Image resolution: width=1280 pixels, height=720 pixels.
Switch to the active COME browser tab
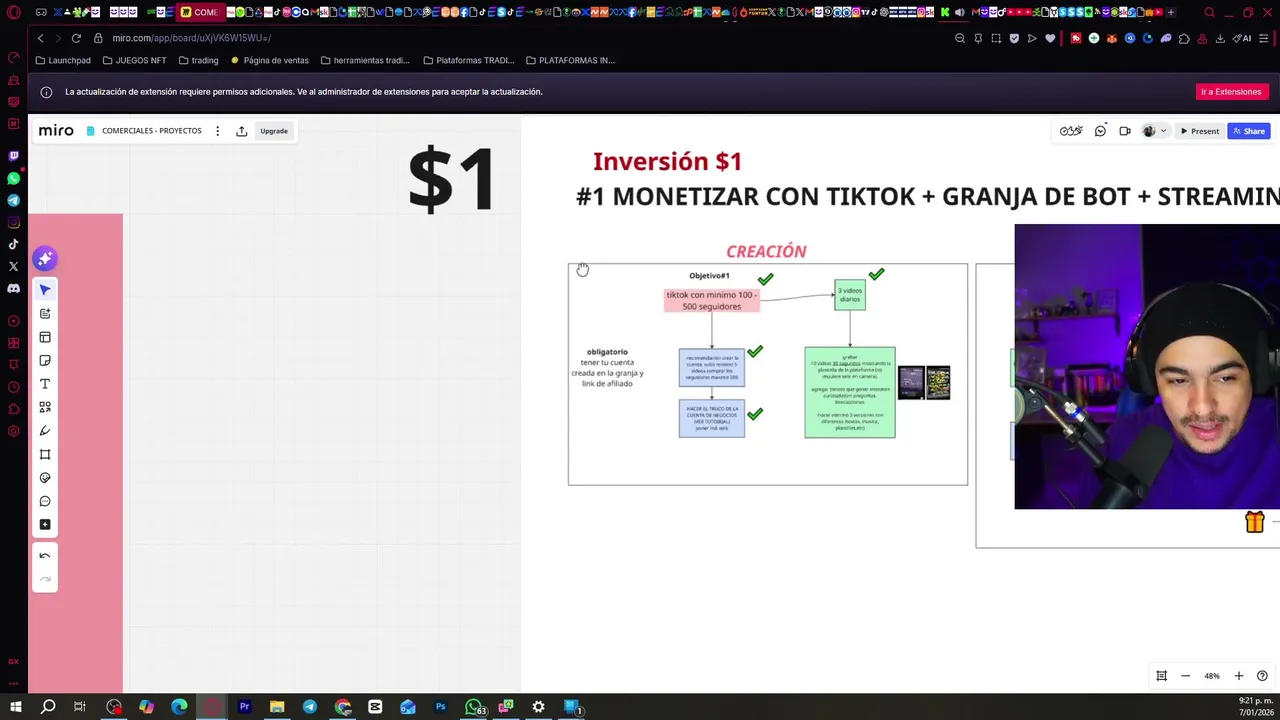[x=200, y=12]
